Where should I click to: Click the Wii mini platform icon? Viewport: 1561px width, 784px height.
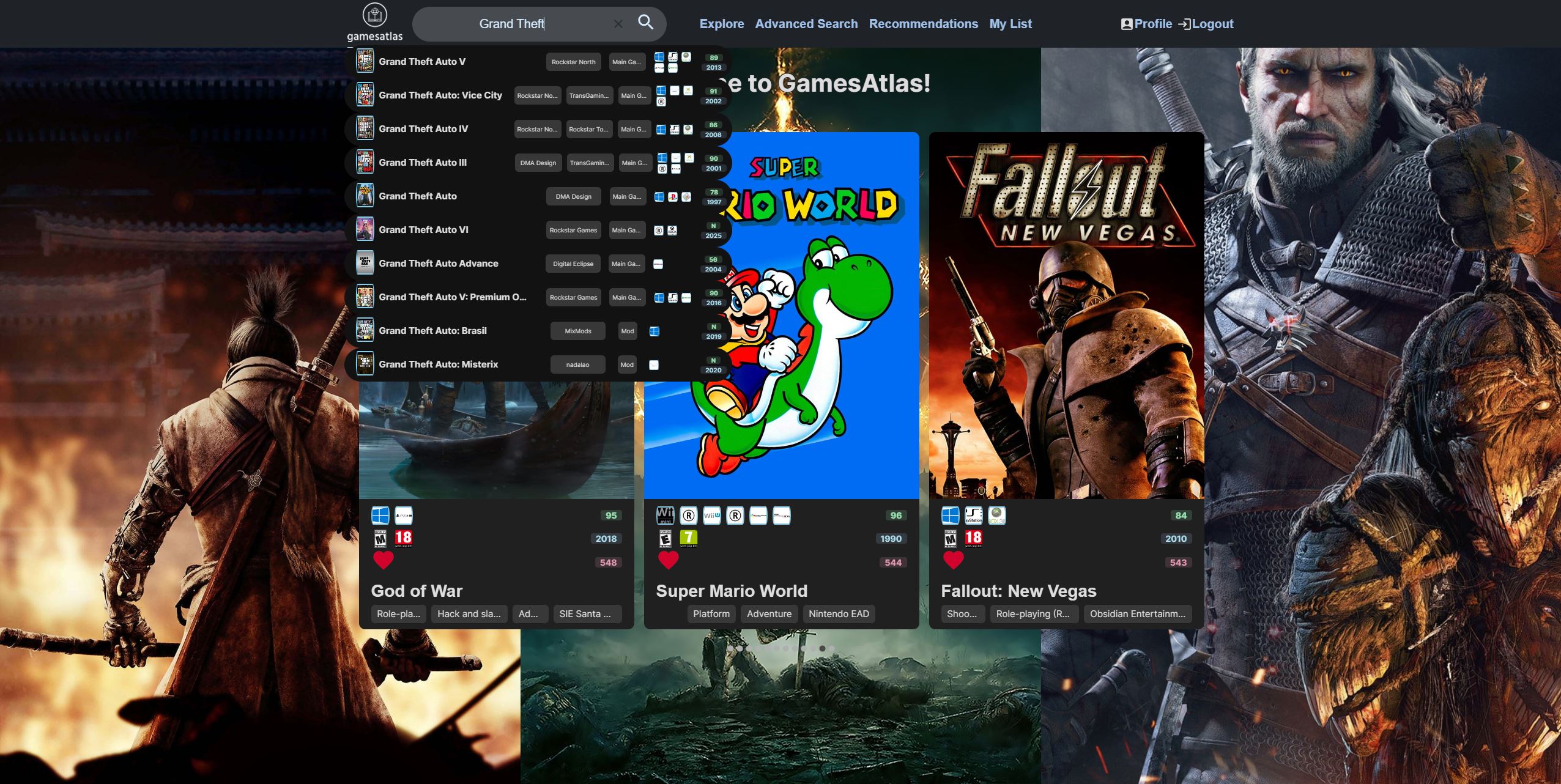[x=665, y=516]
